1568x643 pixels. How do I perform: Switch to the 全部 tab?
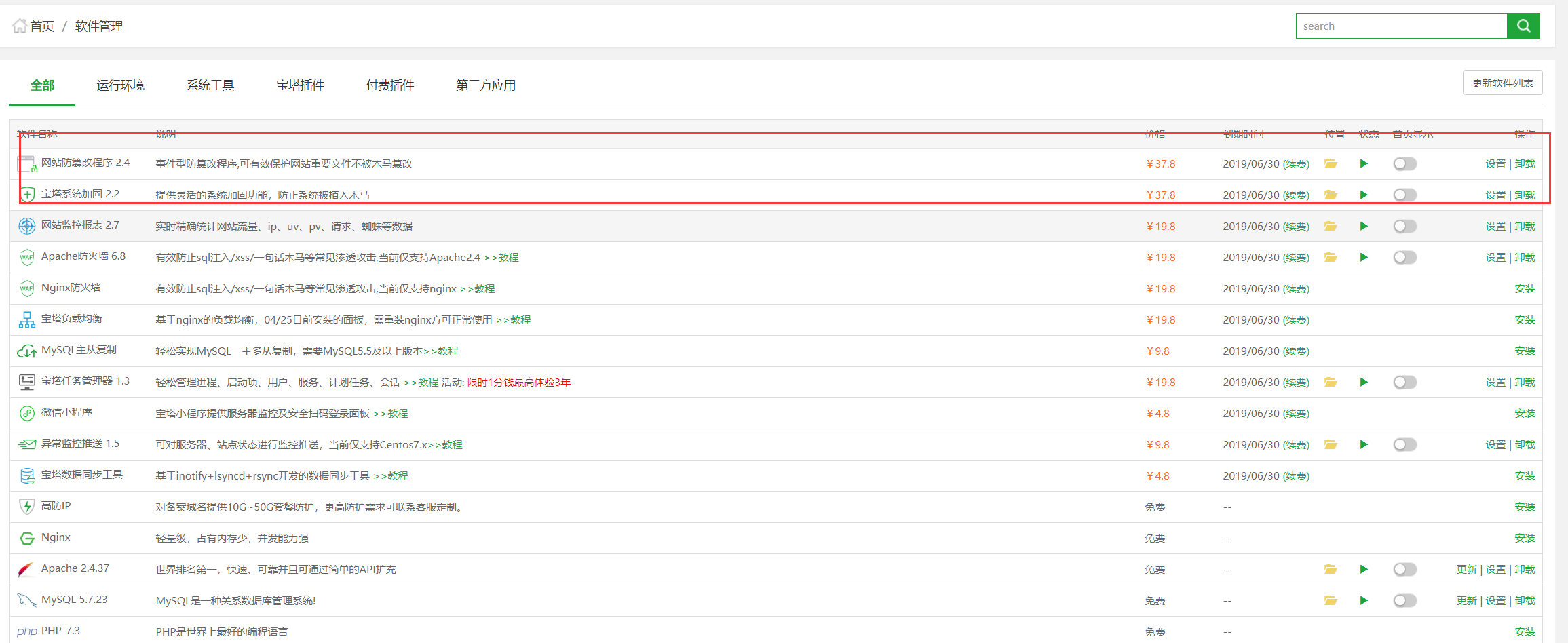(42, 85)
